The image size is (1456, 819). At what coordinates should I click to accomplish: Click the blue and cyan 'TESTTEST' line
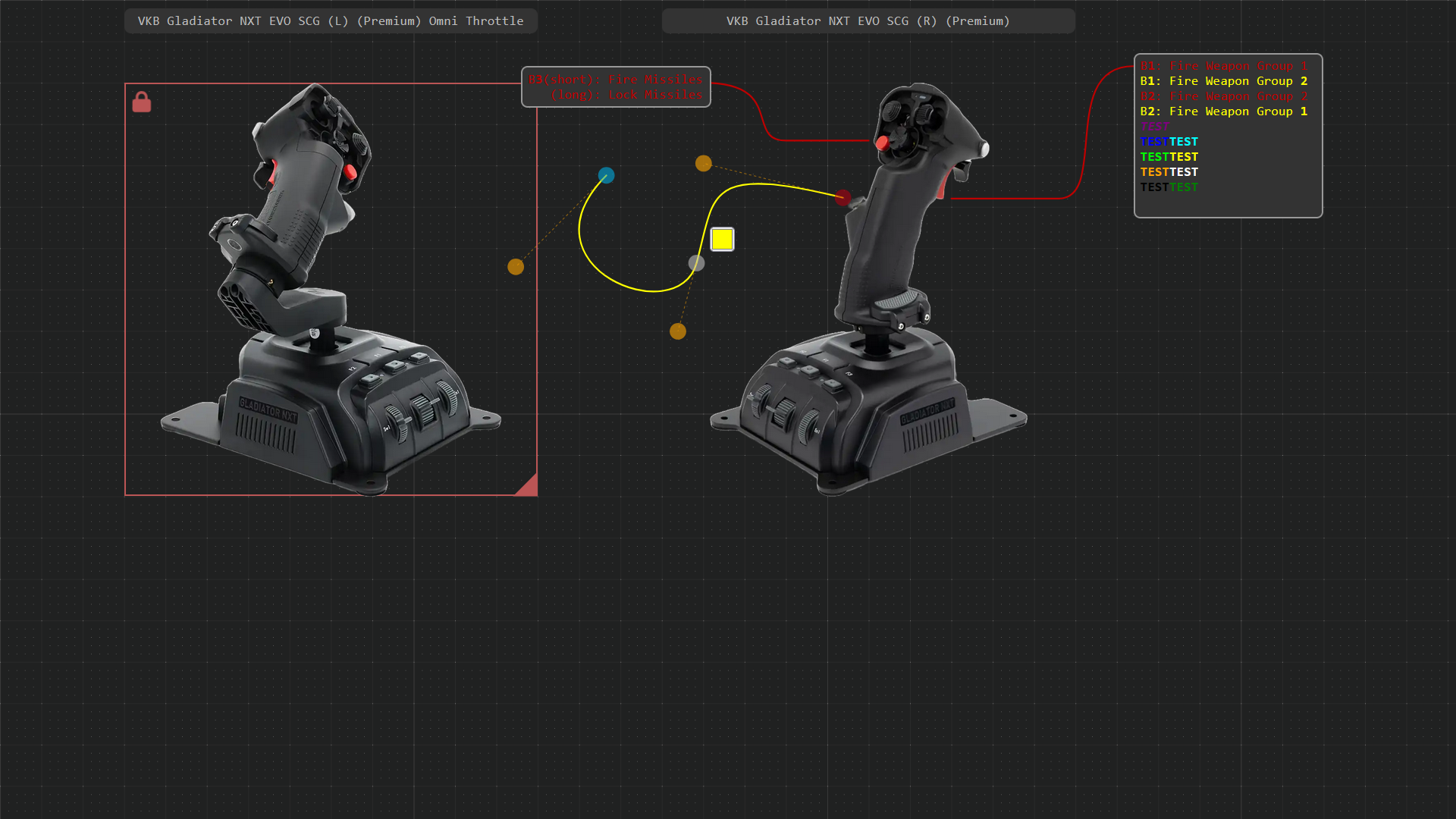click(x=1169, y=142)
